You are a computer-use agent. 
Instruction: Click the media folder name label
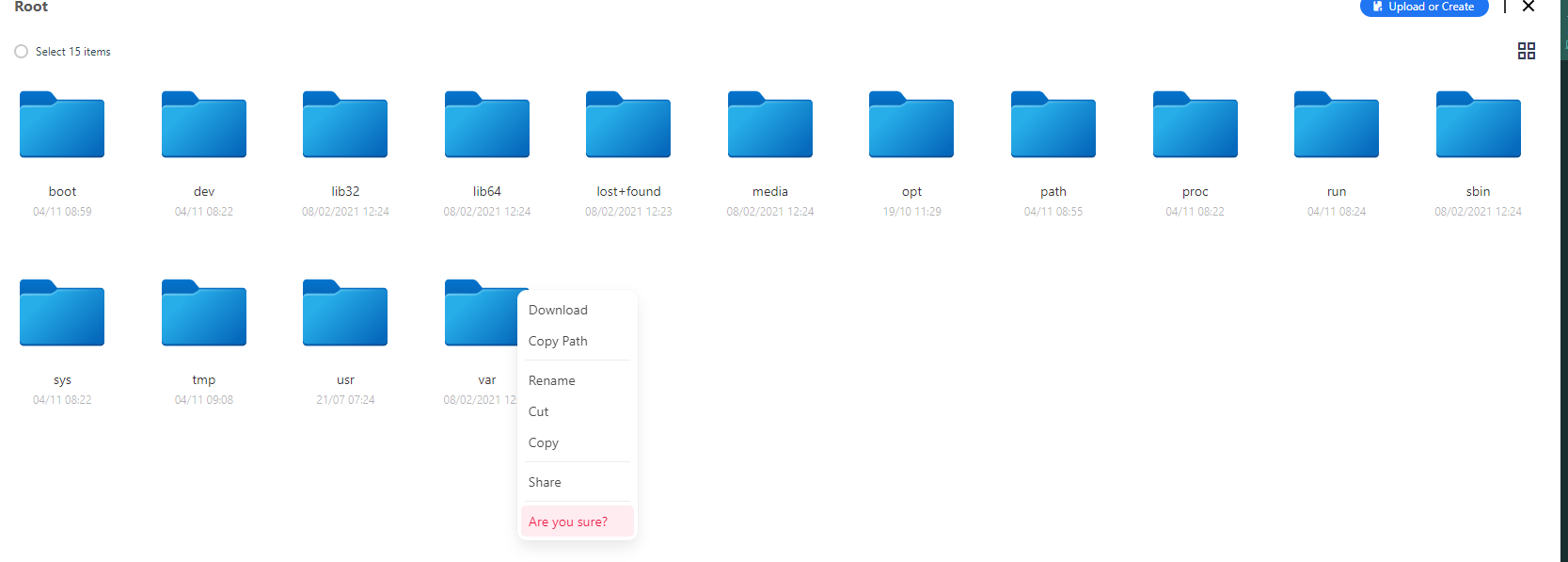tap(770, 191)
